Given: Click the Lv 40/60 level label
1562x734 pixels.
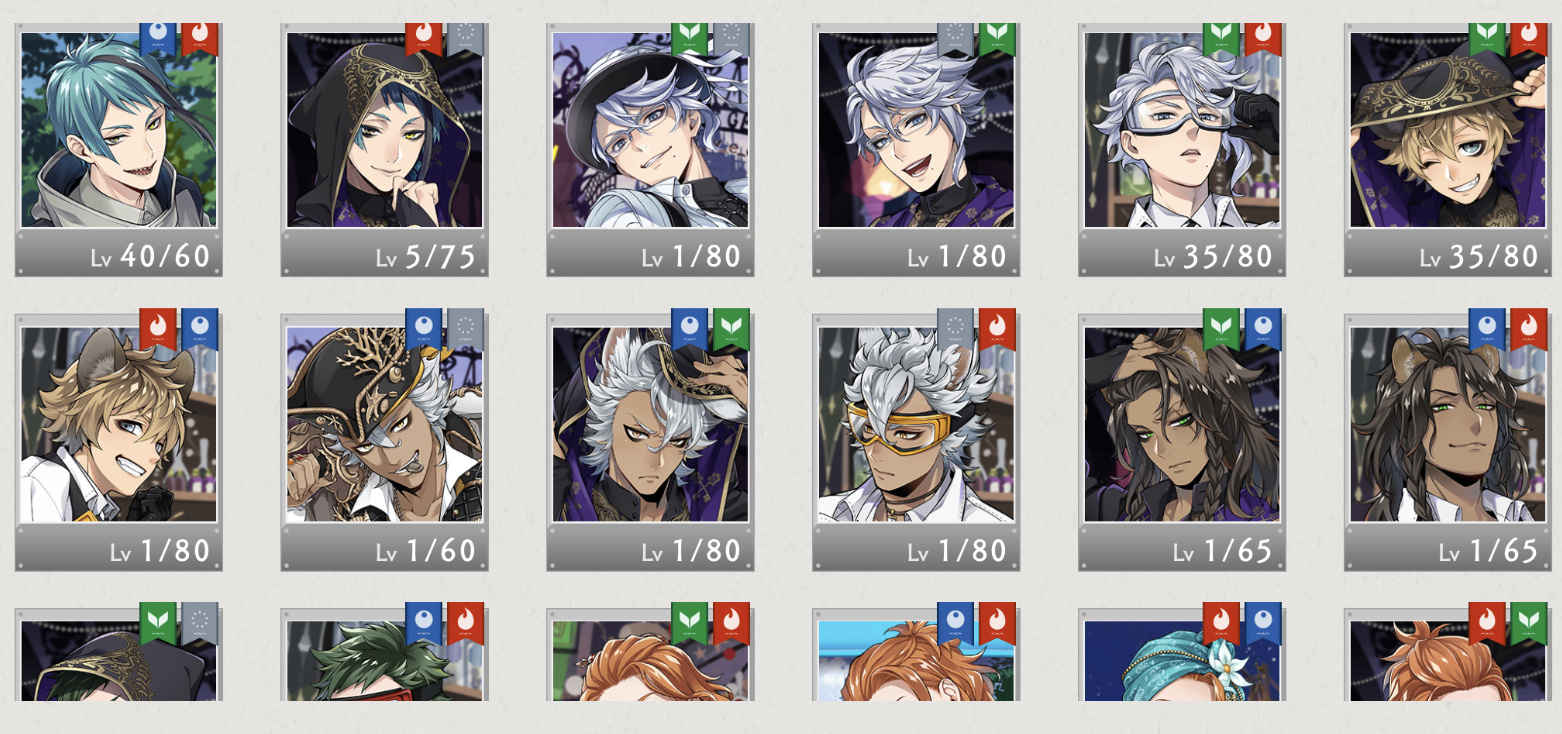Looking at the screenshot, I should click(150, 257).
